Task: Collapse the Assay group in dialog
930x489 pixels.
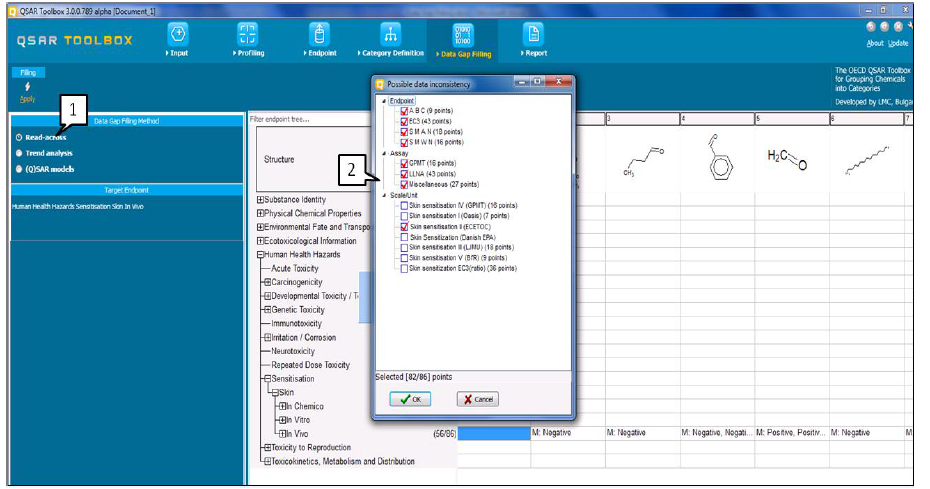Action: point(384,153)
